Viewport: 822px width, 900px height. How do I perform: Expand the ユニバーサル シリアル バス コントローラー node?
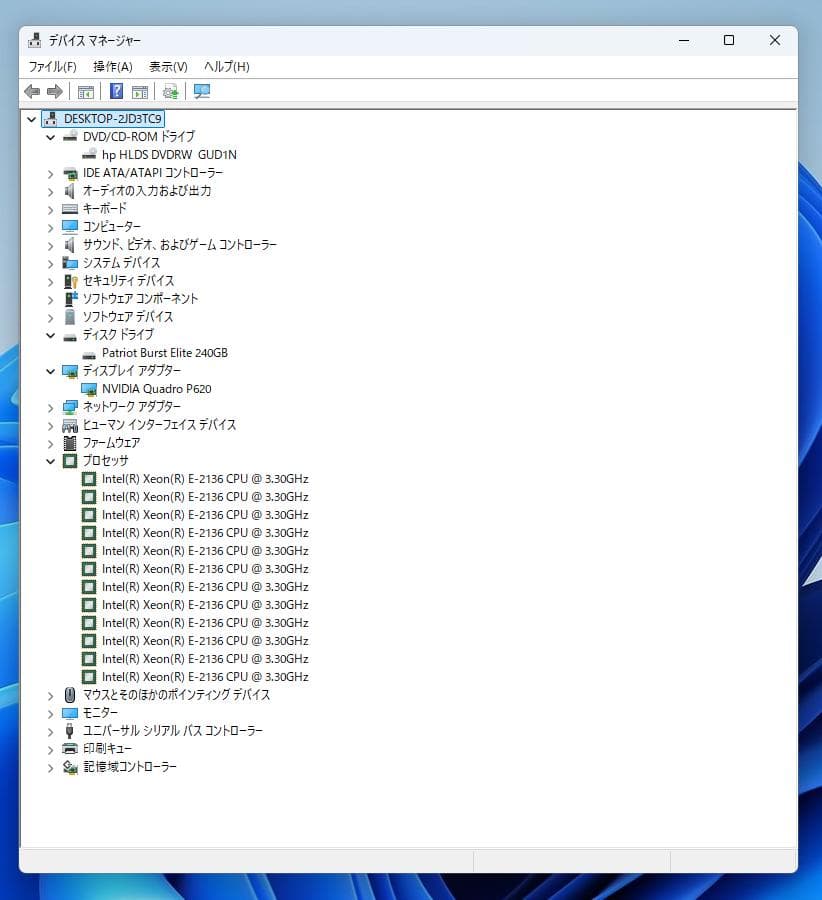click(50, 731)
